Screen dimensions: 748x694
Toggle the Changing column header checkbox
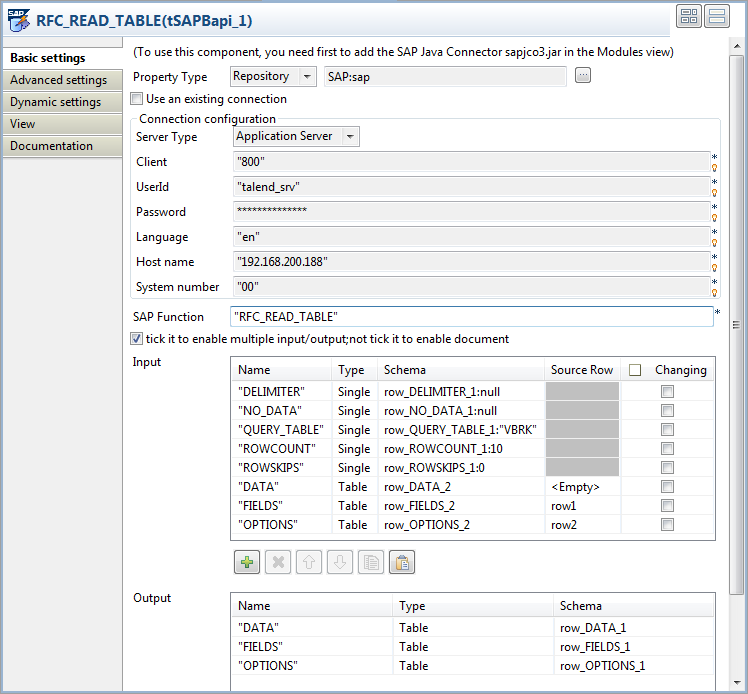pyautogui.click(x=635, y=370)
